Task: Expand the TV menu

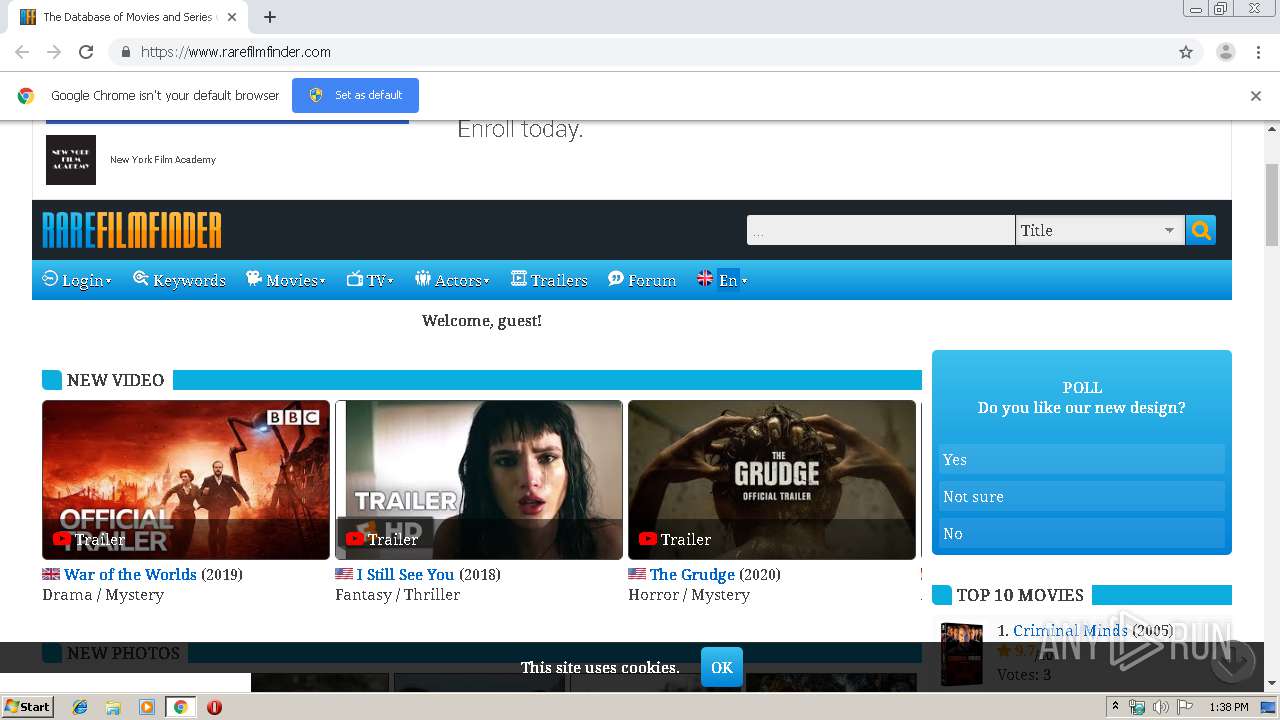Action: click(x=370, y=280)
